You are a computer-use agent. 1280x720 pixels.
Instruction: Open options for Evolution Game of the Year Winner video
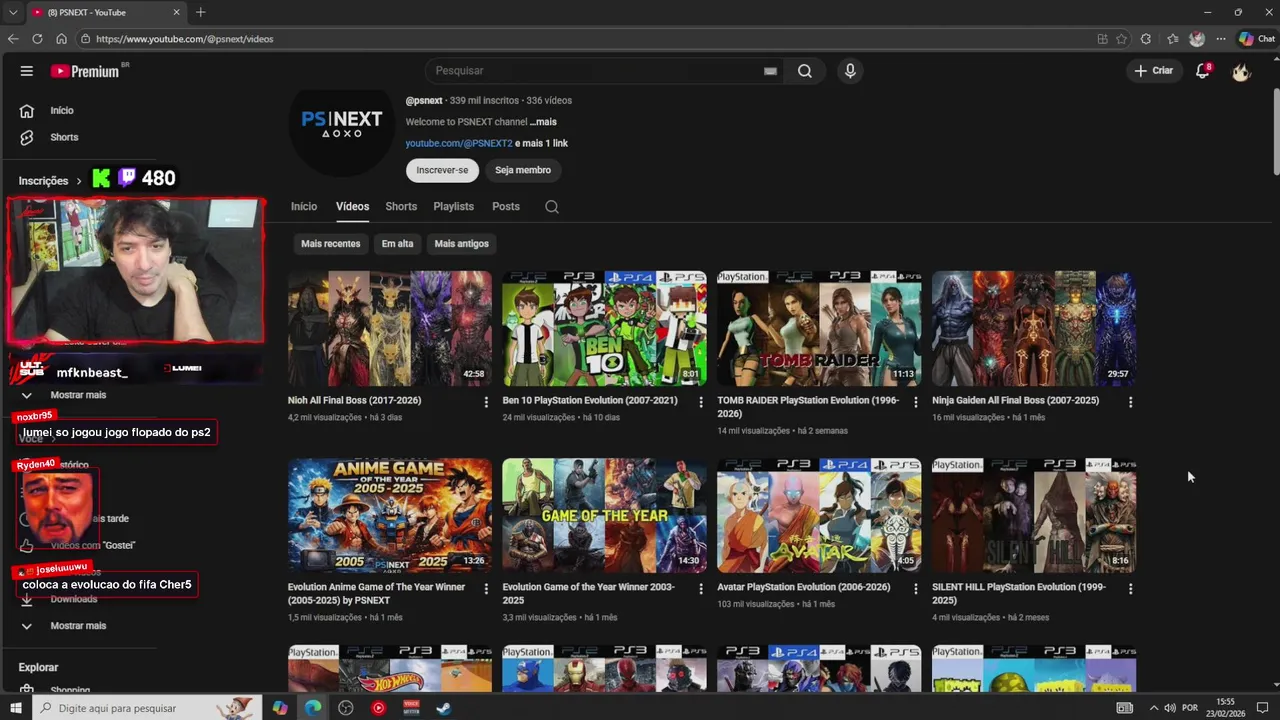point(701,589)
